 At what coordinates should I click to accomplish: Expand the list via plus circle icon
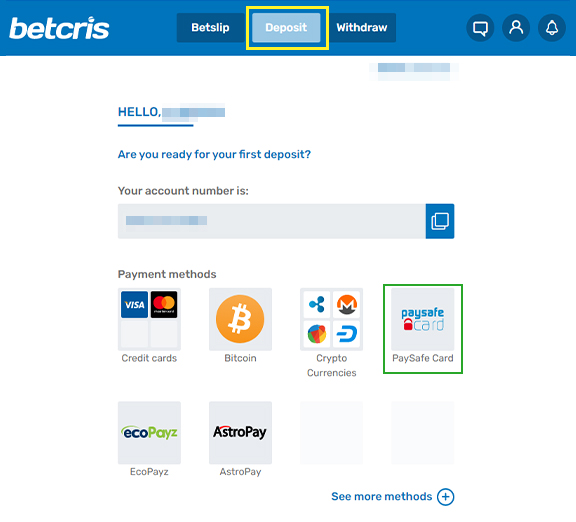(446, 497)
